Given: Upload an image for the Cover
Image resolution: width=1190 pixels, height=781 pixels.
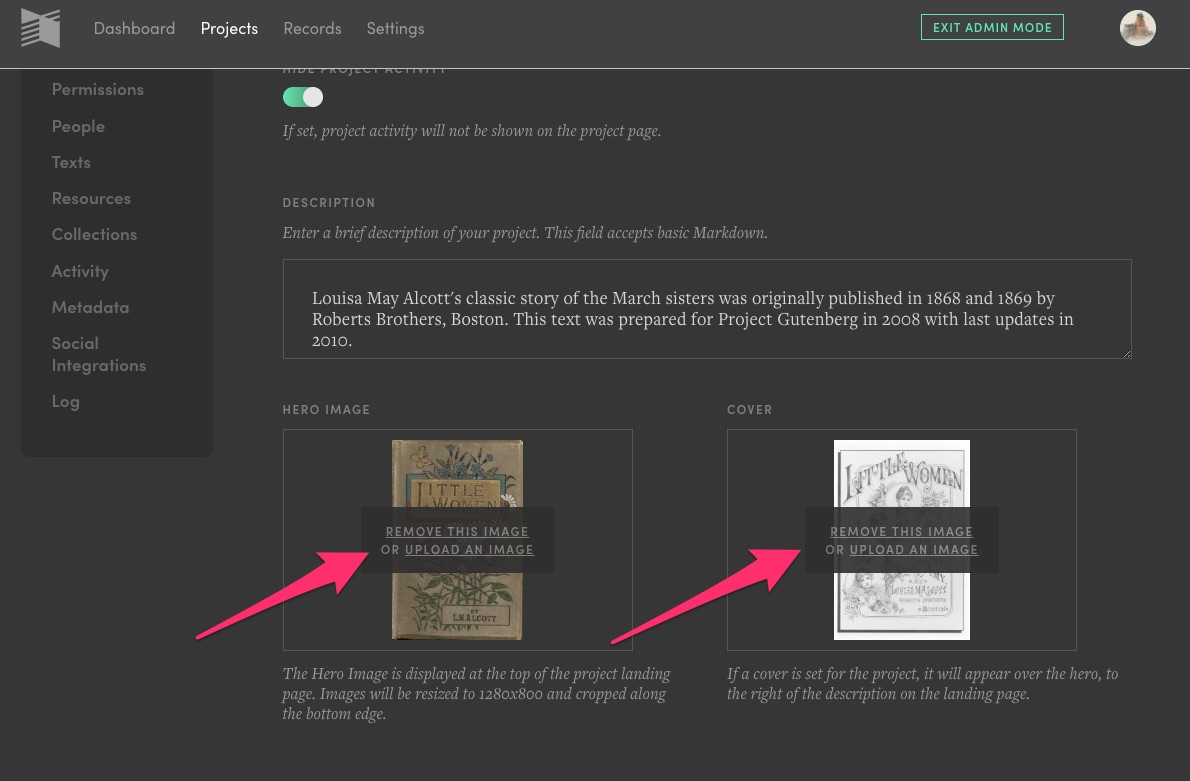Looking at the screenshot, I should coord(914,550).
